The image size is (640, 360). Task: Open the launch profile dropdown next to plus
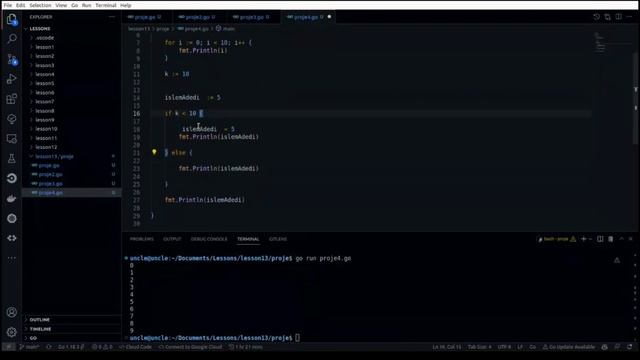591,239
